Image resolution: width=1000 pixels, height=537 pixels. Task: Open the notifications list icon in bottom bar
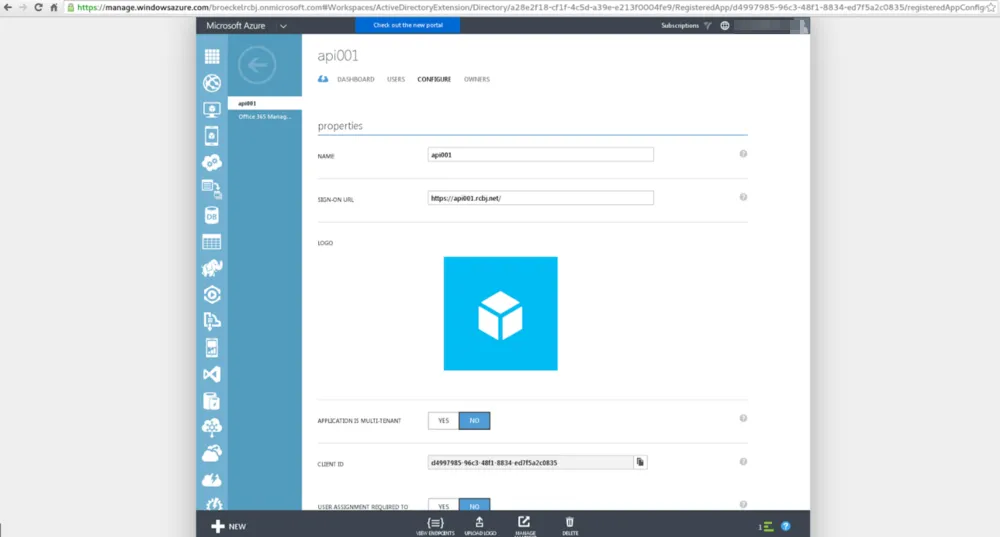[766, 527]
